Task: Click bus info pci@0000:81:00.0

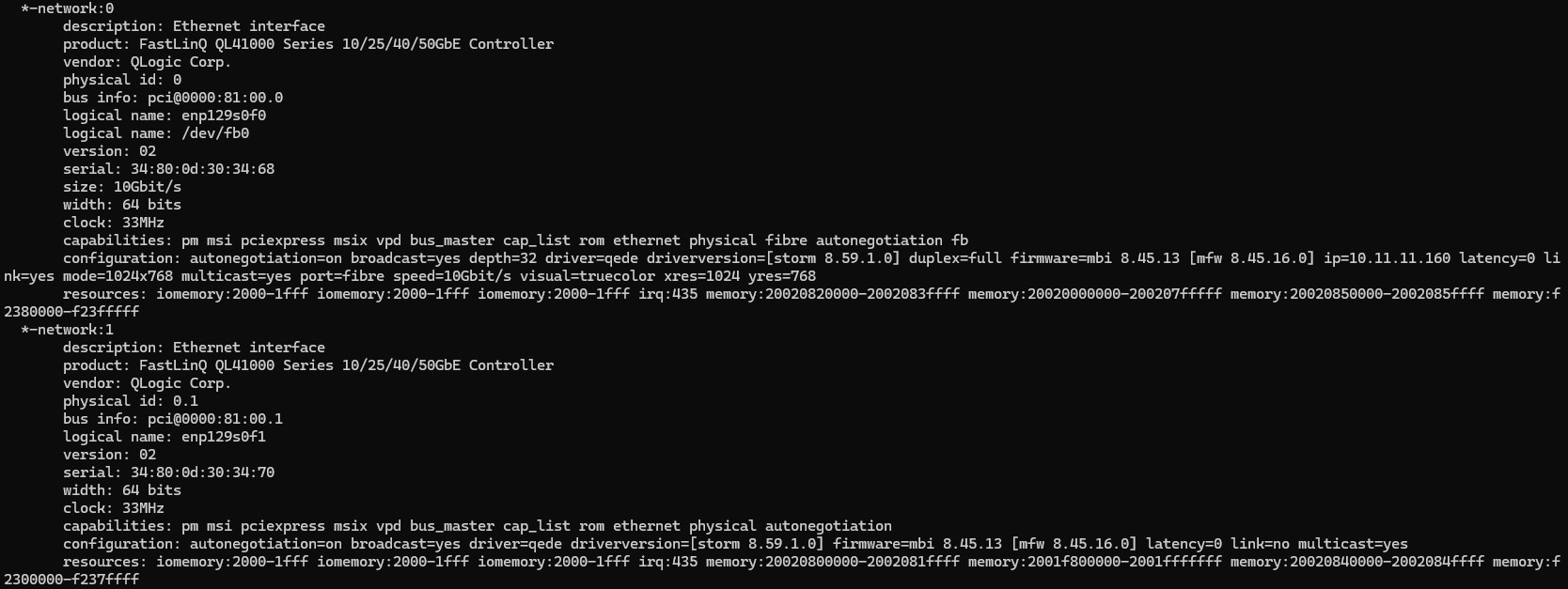Action: tap(215, 98)
